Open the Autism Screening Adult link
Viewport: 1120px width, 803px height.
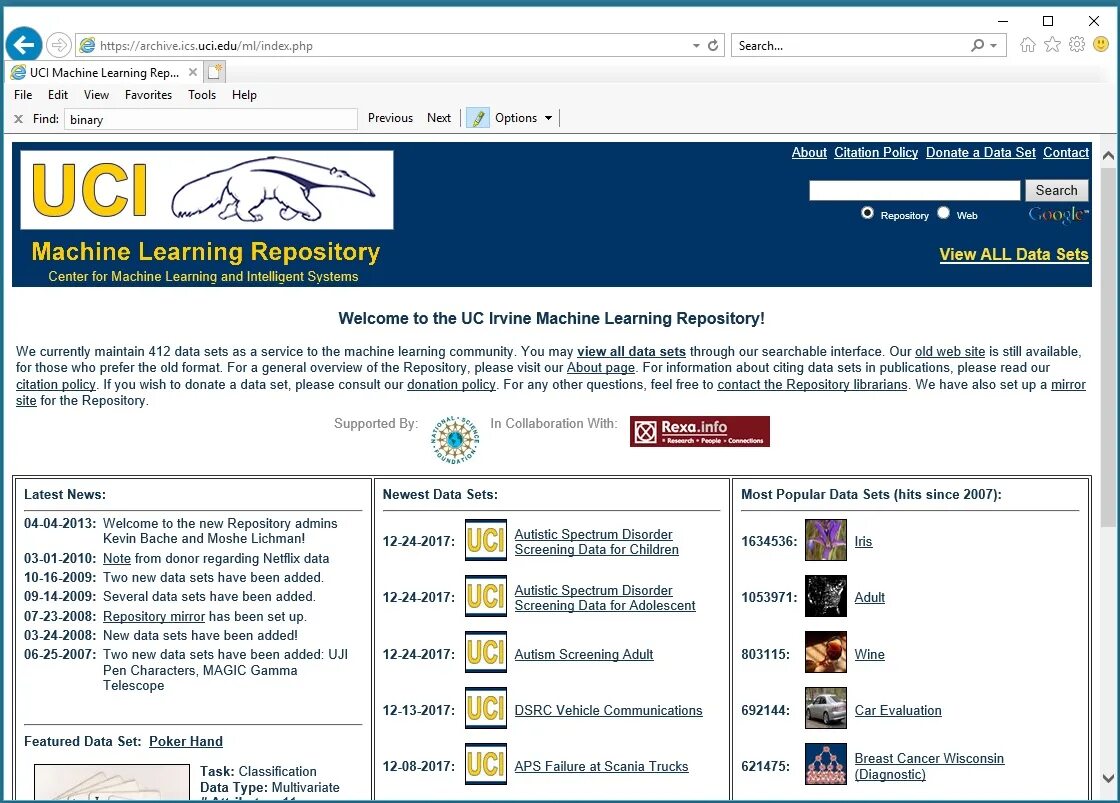pos(584,654)
